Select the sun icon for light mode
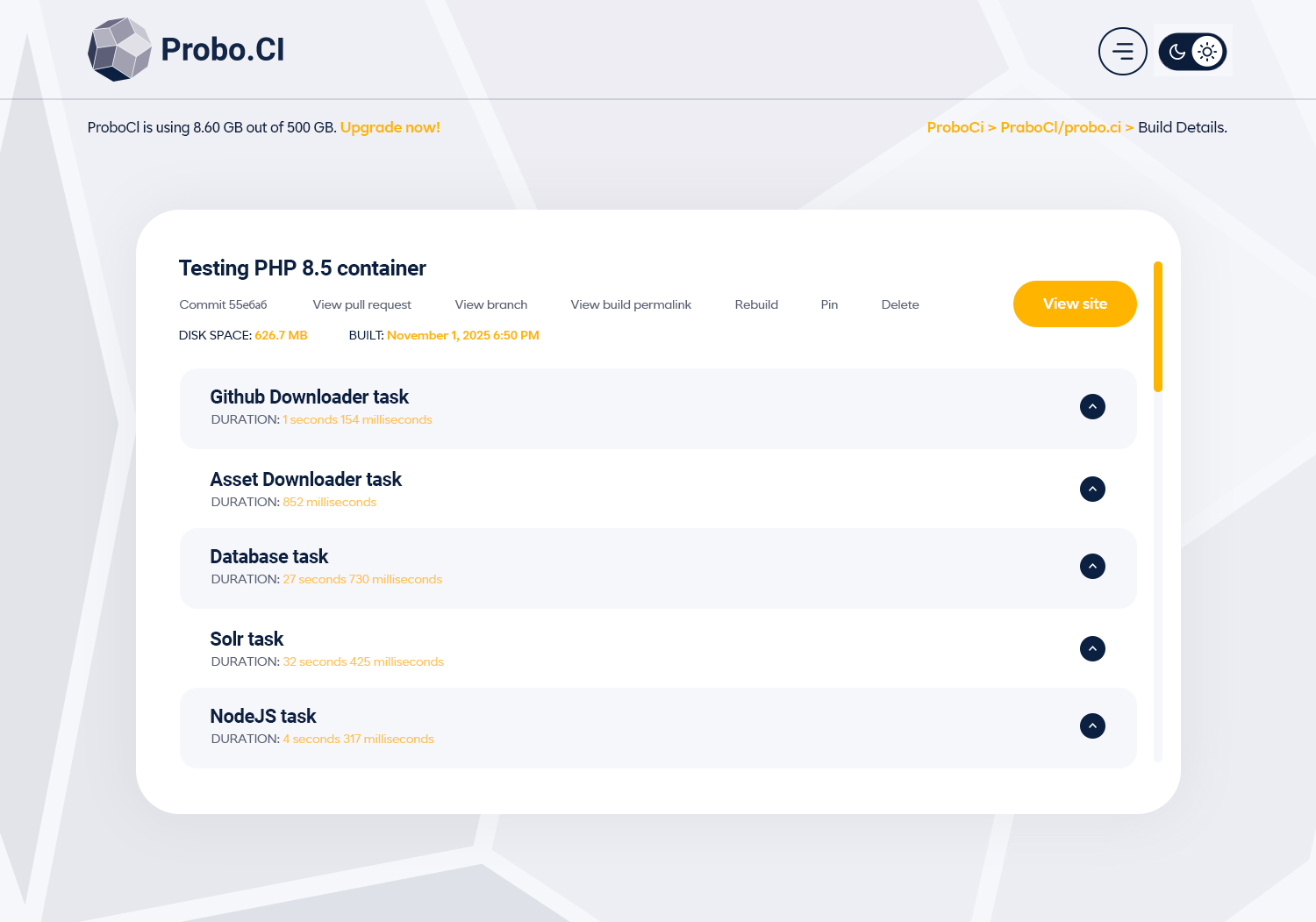The height and width of the screenshot is (922, 1316). (1207, 51)
